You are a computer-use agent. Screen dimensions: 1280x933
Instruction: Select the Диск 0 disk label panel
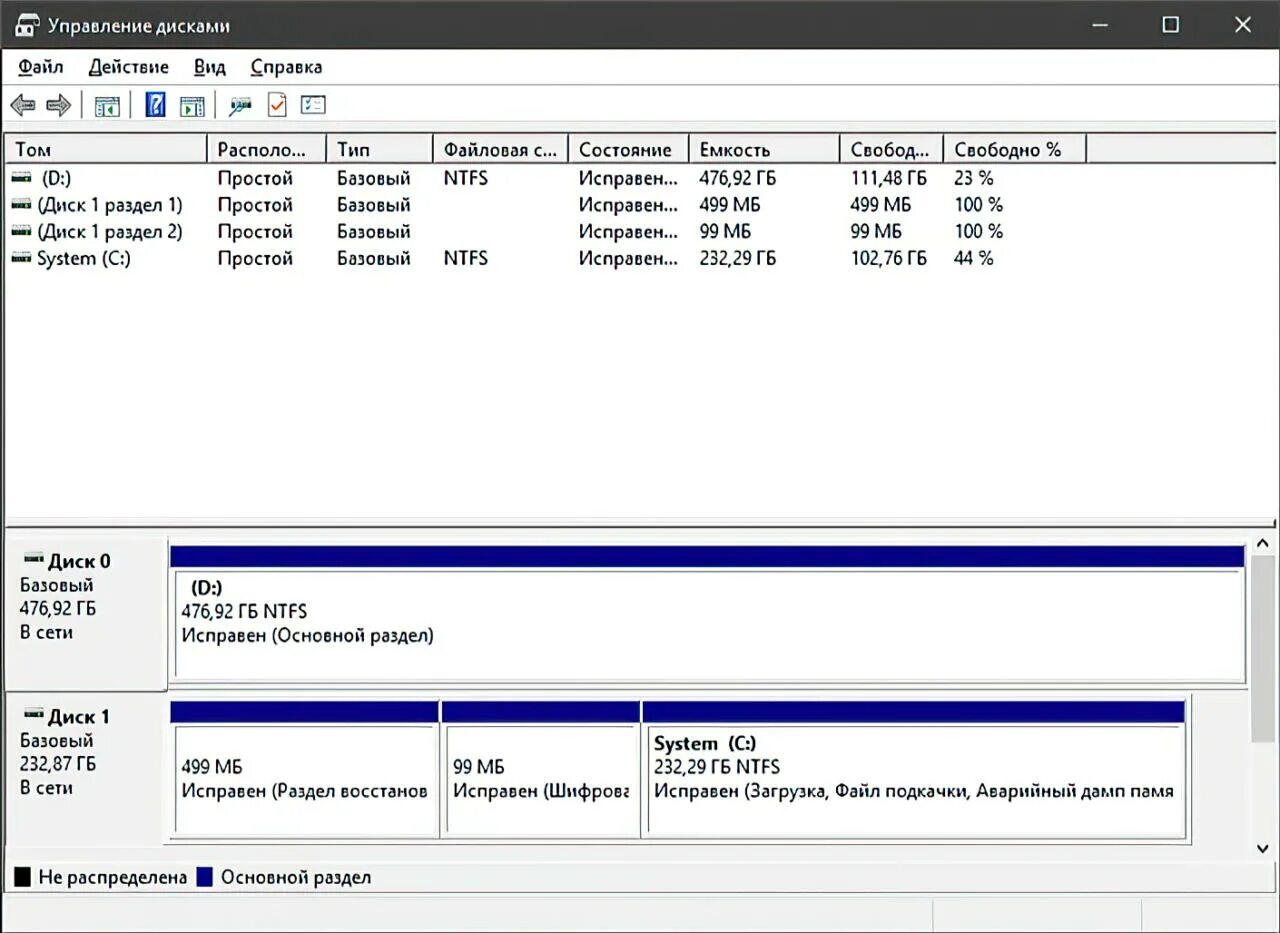pos(86,614)
